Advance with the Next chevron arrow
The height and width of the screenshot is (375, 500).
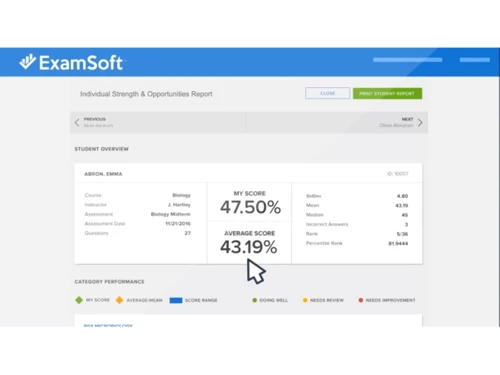(x=420, y=123)
